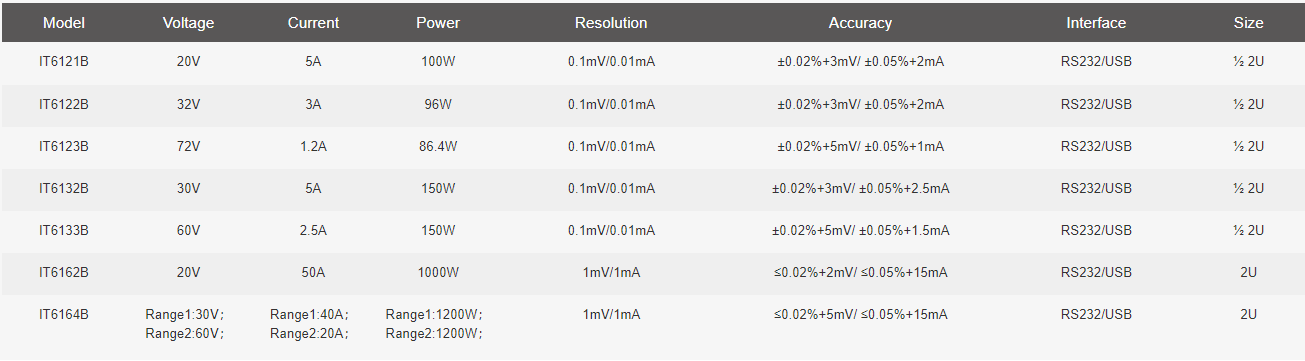Select the 1000W power cell

(x=438, y=272)
